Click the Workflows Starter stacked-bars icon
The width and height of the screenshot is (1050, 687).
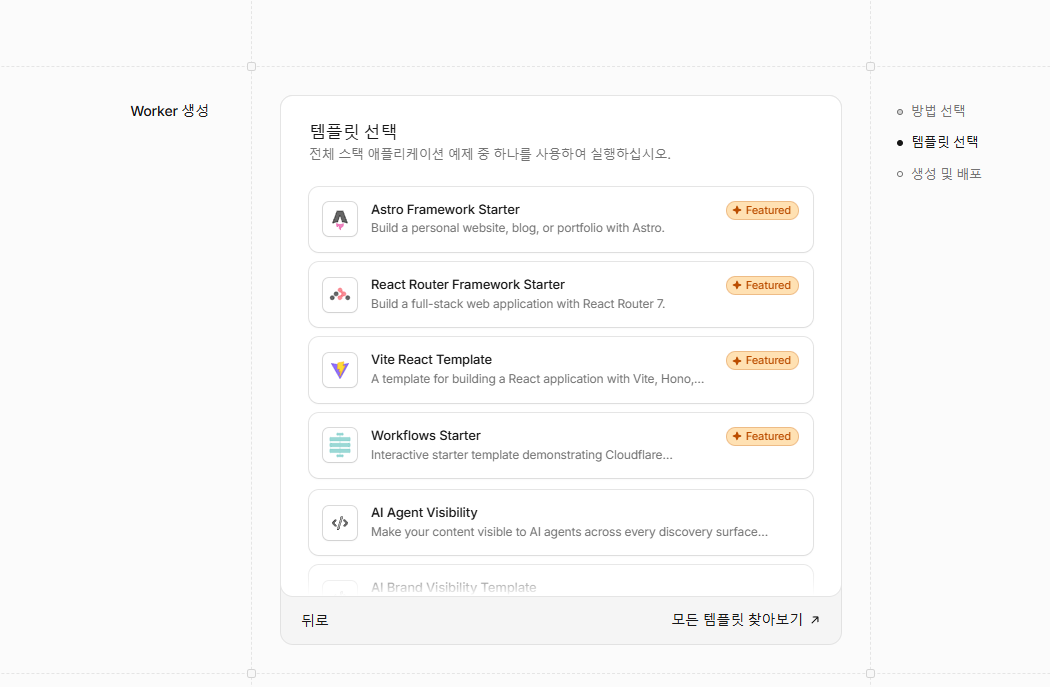pyautogui.click(x=340, y=445)
